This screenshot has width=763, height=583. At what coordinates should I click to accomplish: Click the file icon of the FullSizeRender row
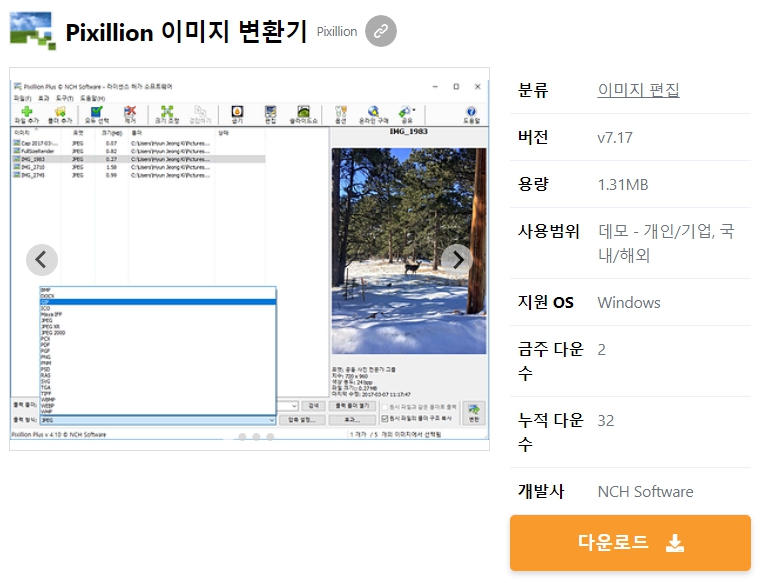pos(17,151)
